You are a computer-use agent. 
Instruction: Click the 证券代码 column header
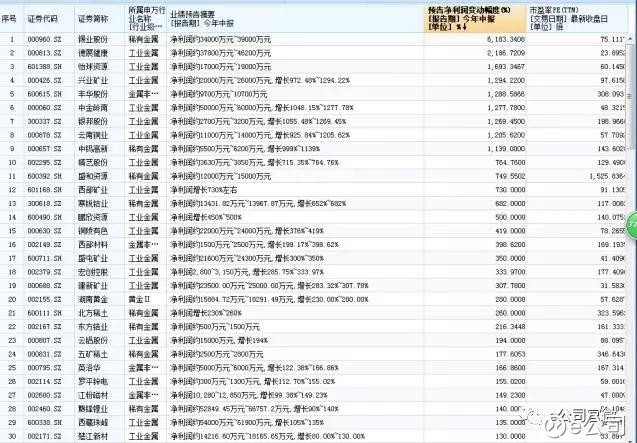[43, 19]
